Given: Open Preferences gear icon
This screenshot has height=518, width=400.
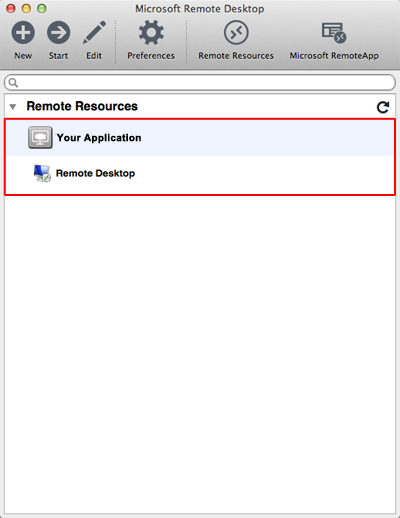Looking at the screenshot, I should tap(151, 33).
